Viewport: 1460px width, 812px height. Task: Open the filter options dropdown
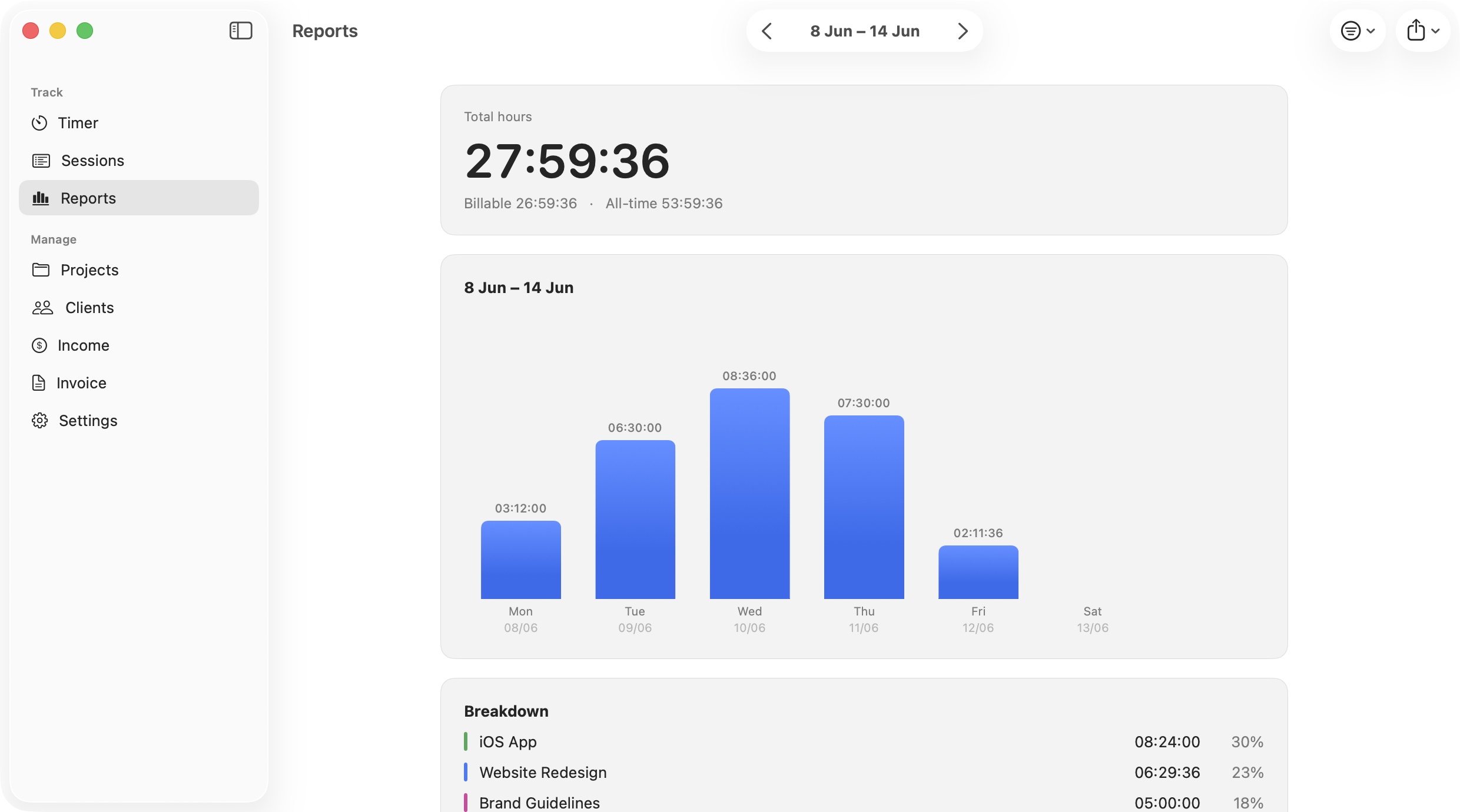click(x=1358, y=31)
